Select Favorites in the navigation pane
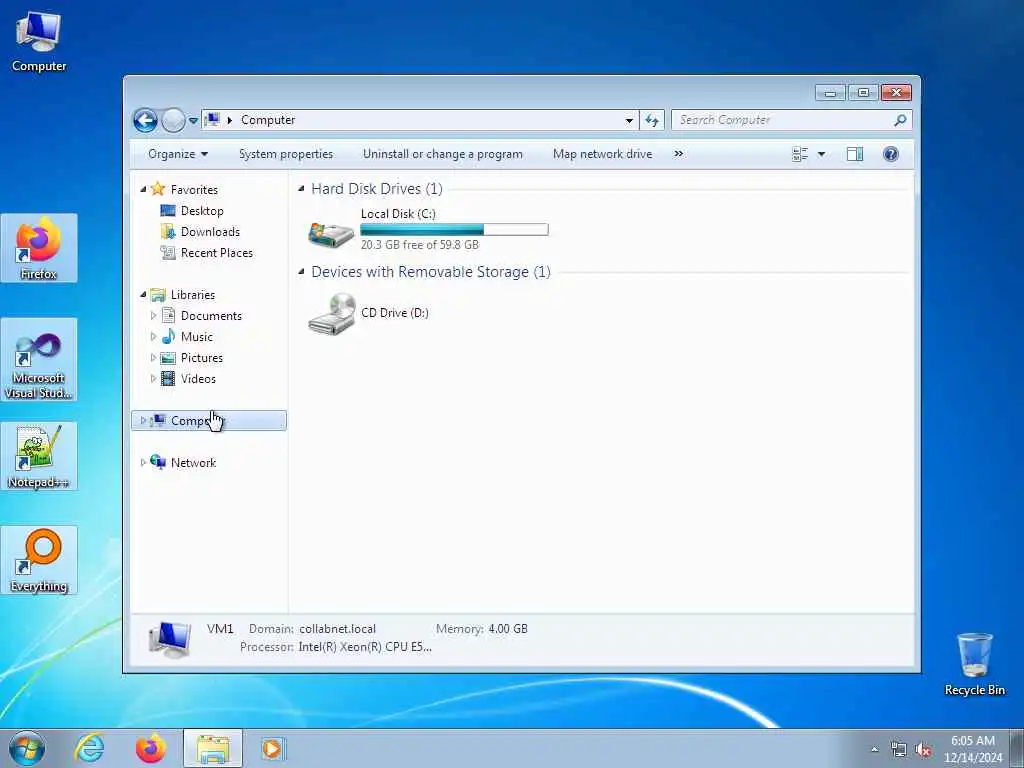 point(194,189)
